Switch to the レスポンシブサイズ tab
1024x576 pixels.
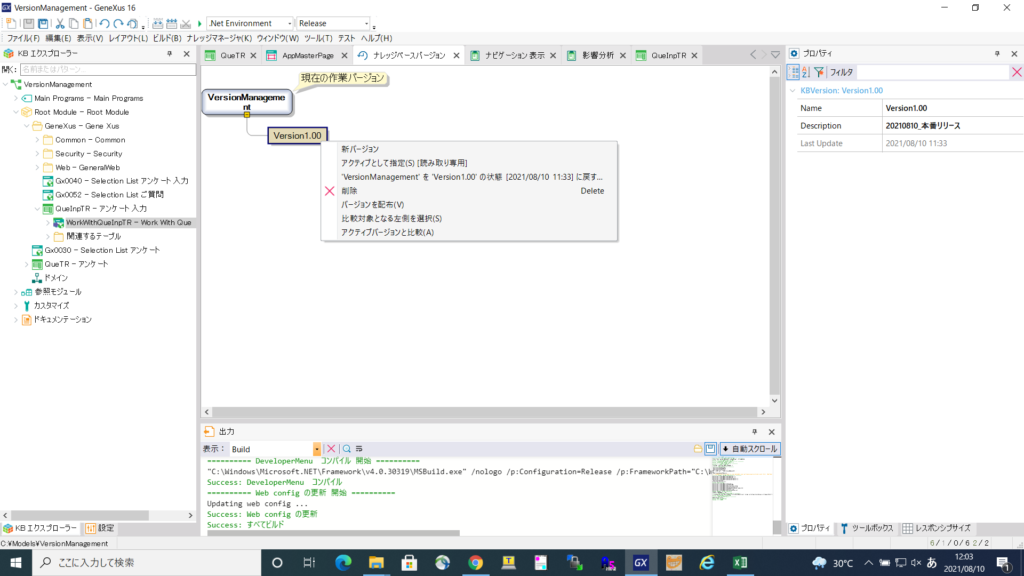(x=936, y=528)
